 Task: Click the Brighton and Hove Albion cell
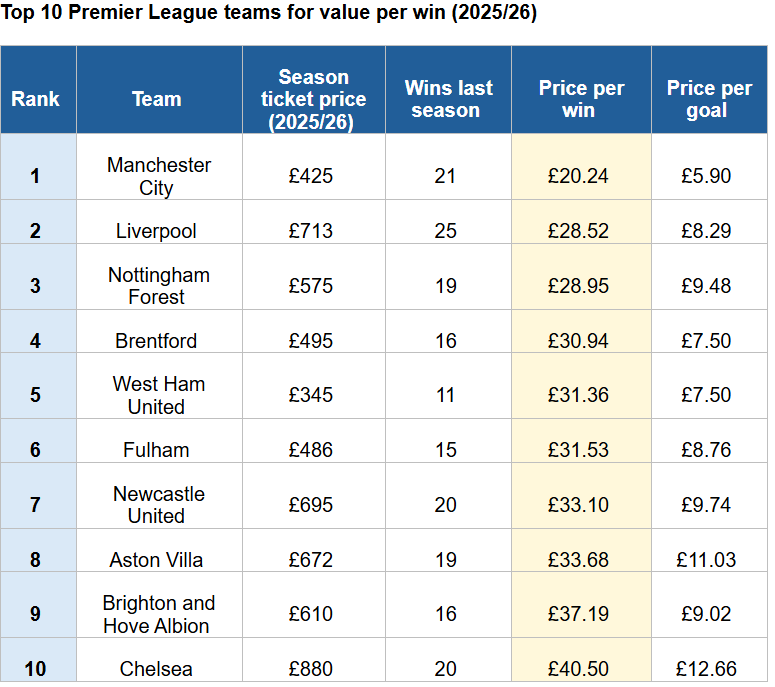[x=156, y=614]
